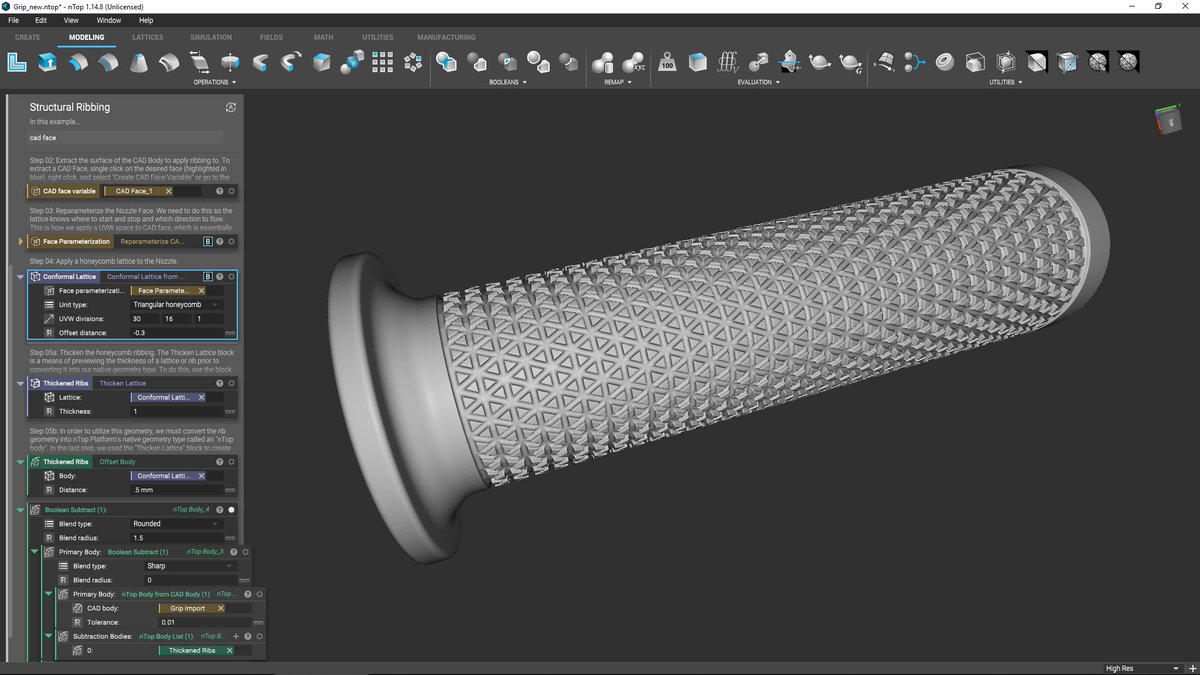Toggle visibility of Primary Body nTop Body_3
Screen dimensions: 1200x675
click(x=246, y=552)
